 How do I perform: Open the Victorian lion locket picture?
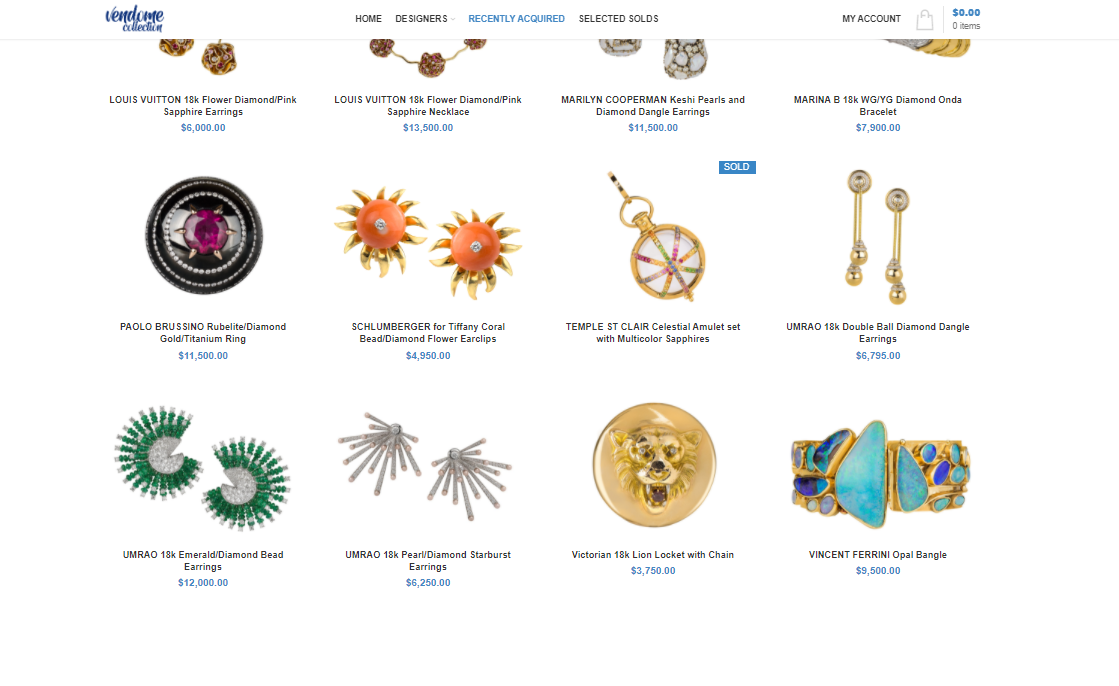[x=654, y=465]
